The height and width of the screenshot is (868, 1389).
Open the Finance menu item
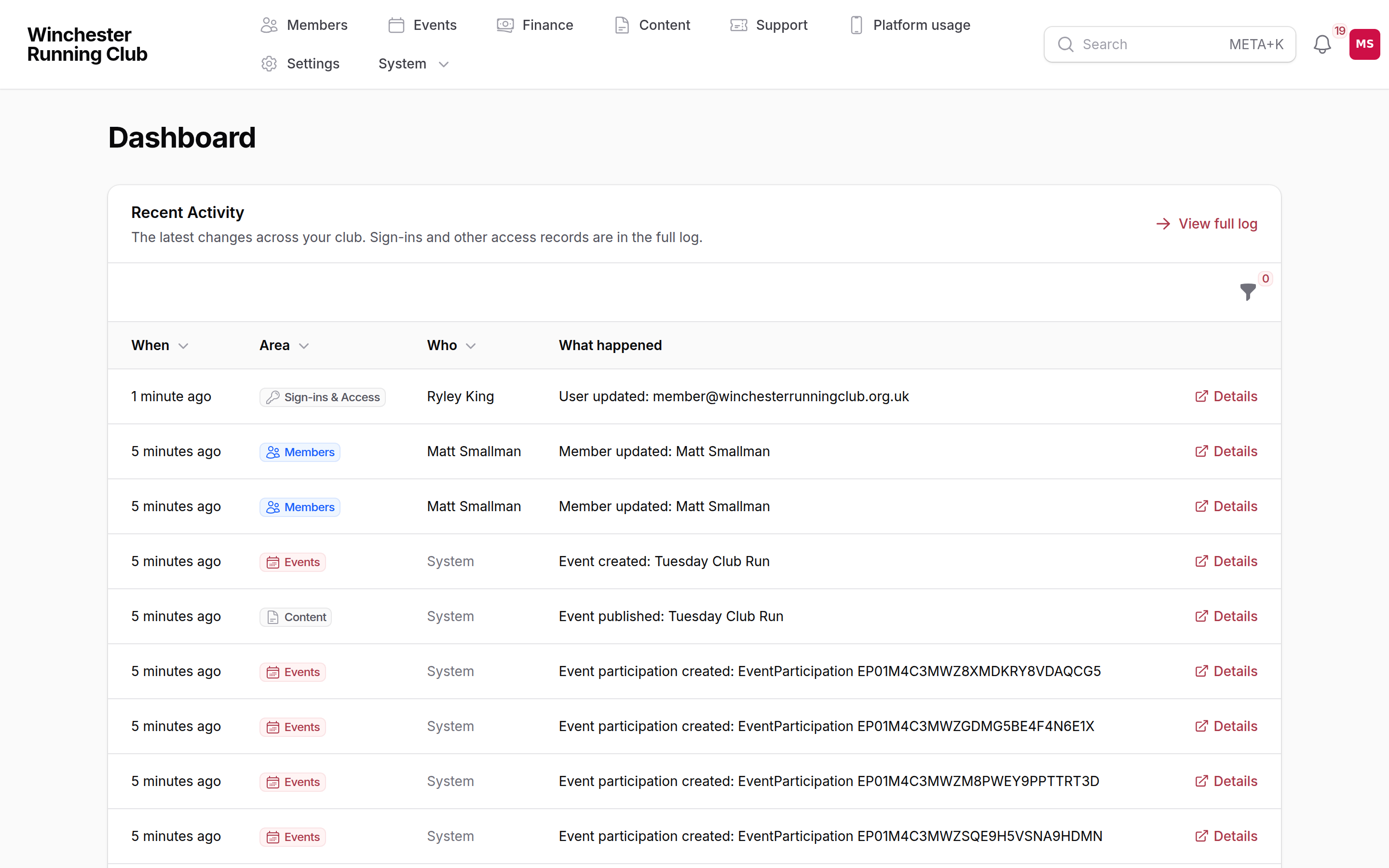[x=535, y=25]
